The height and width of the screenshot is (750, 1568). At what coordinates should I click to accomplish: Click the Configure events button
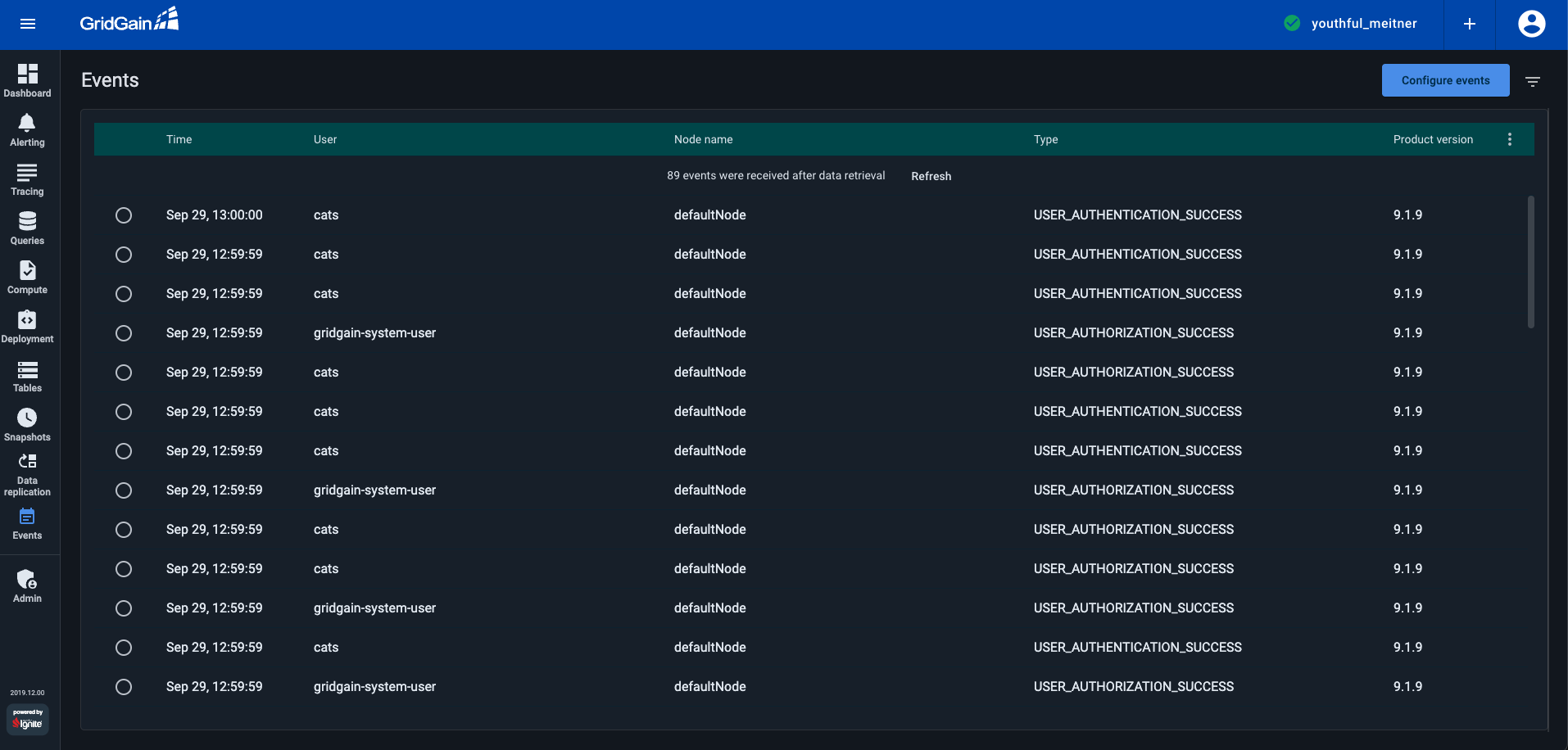pos(1444,80)
